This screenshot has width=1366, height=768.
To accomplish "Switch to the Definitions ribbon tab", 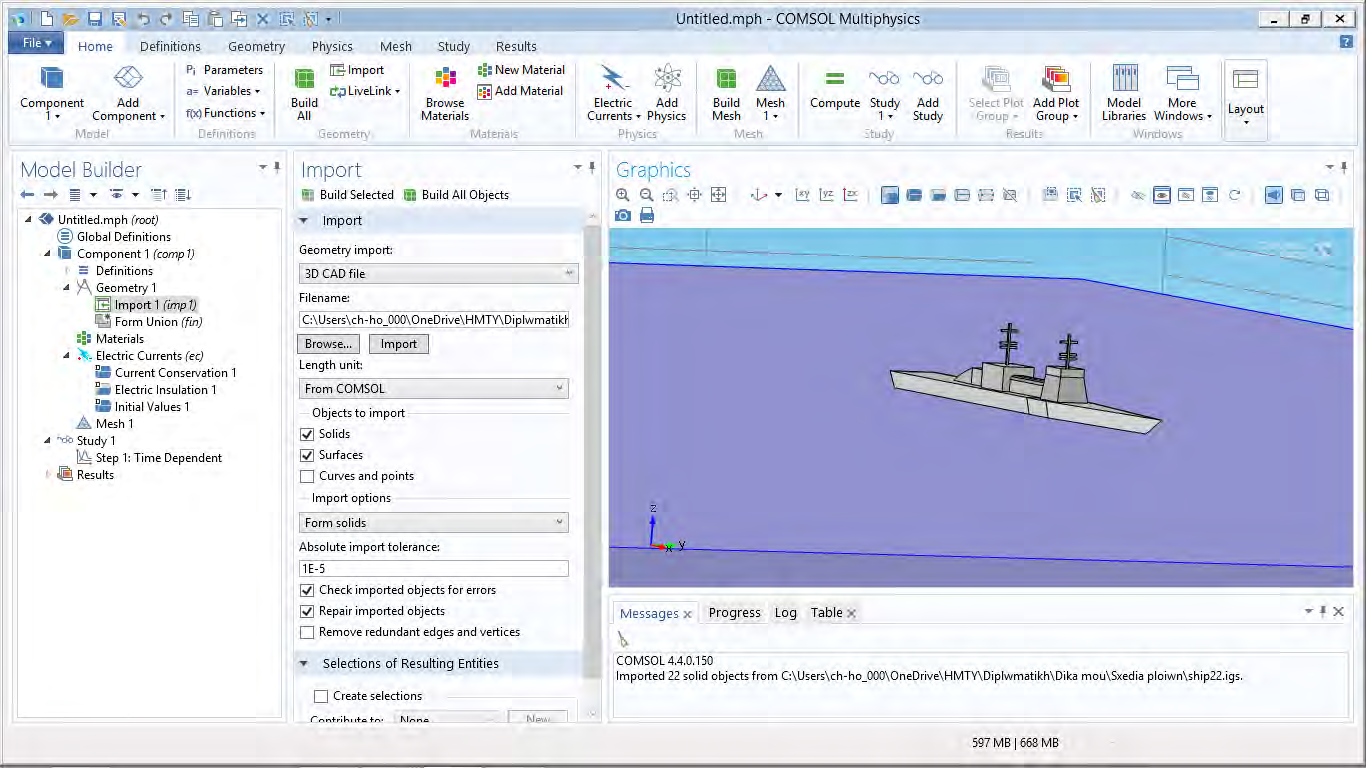I will pos(170,46).
